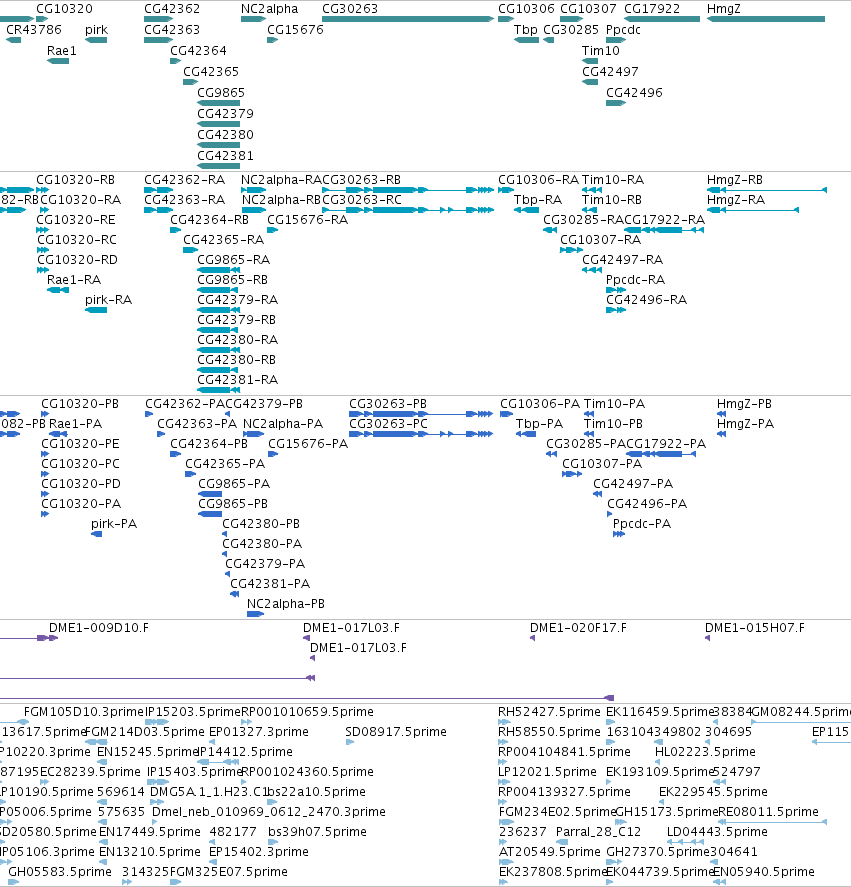The height and width of the screenshot is (887, 851).
Task: Select the AT20549.5prime EST label
Action: [549, 851]
